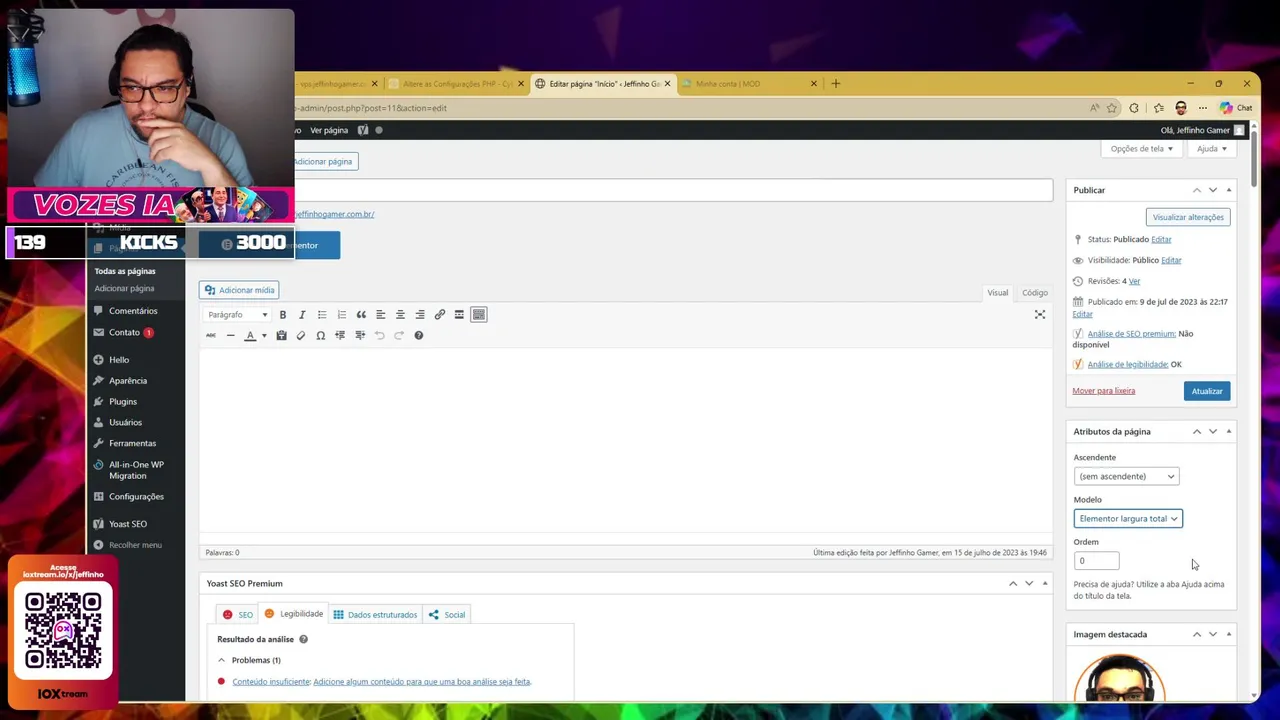This screenshot has height=720, width=1280.
Task: Click the paste as text icon
Action: [x=281, y=335]
